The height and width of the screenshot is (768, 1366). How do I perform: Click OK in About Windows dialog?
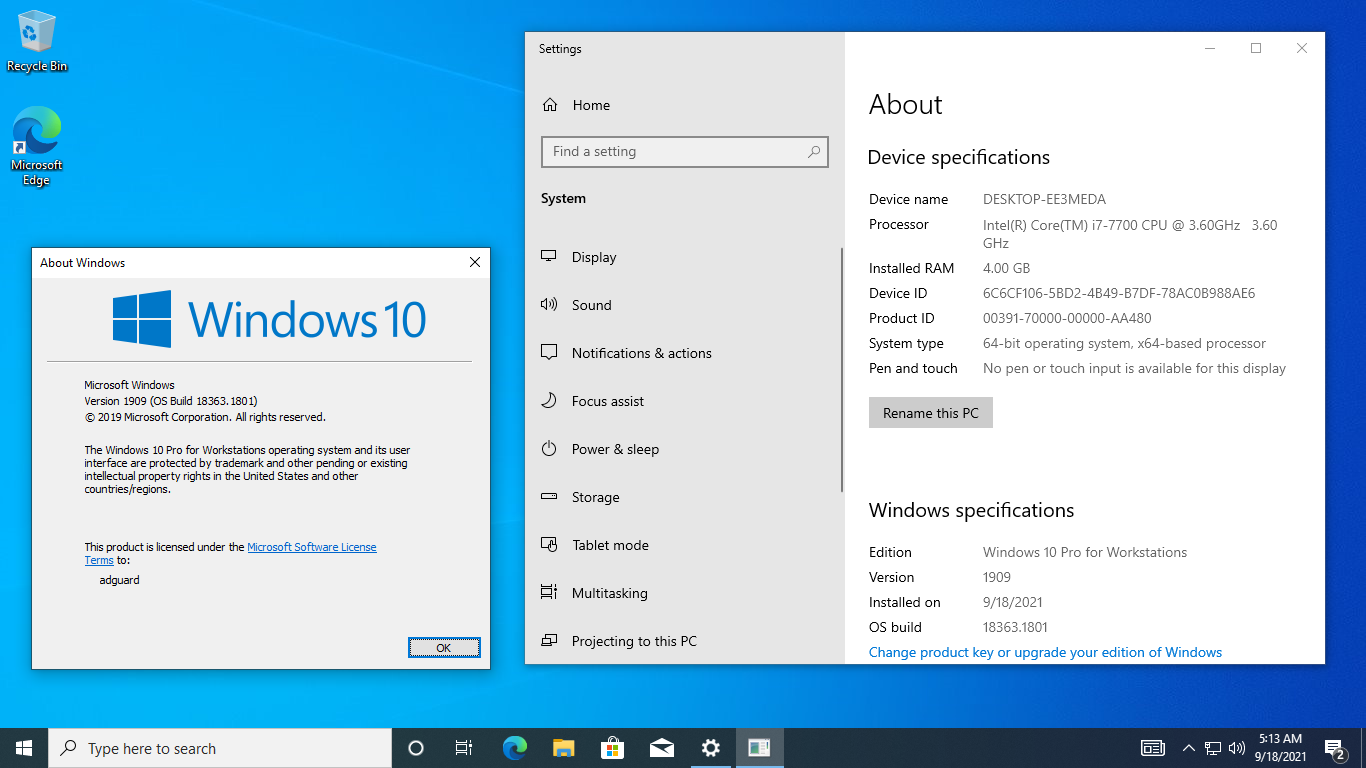(x=444, y=648)
